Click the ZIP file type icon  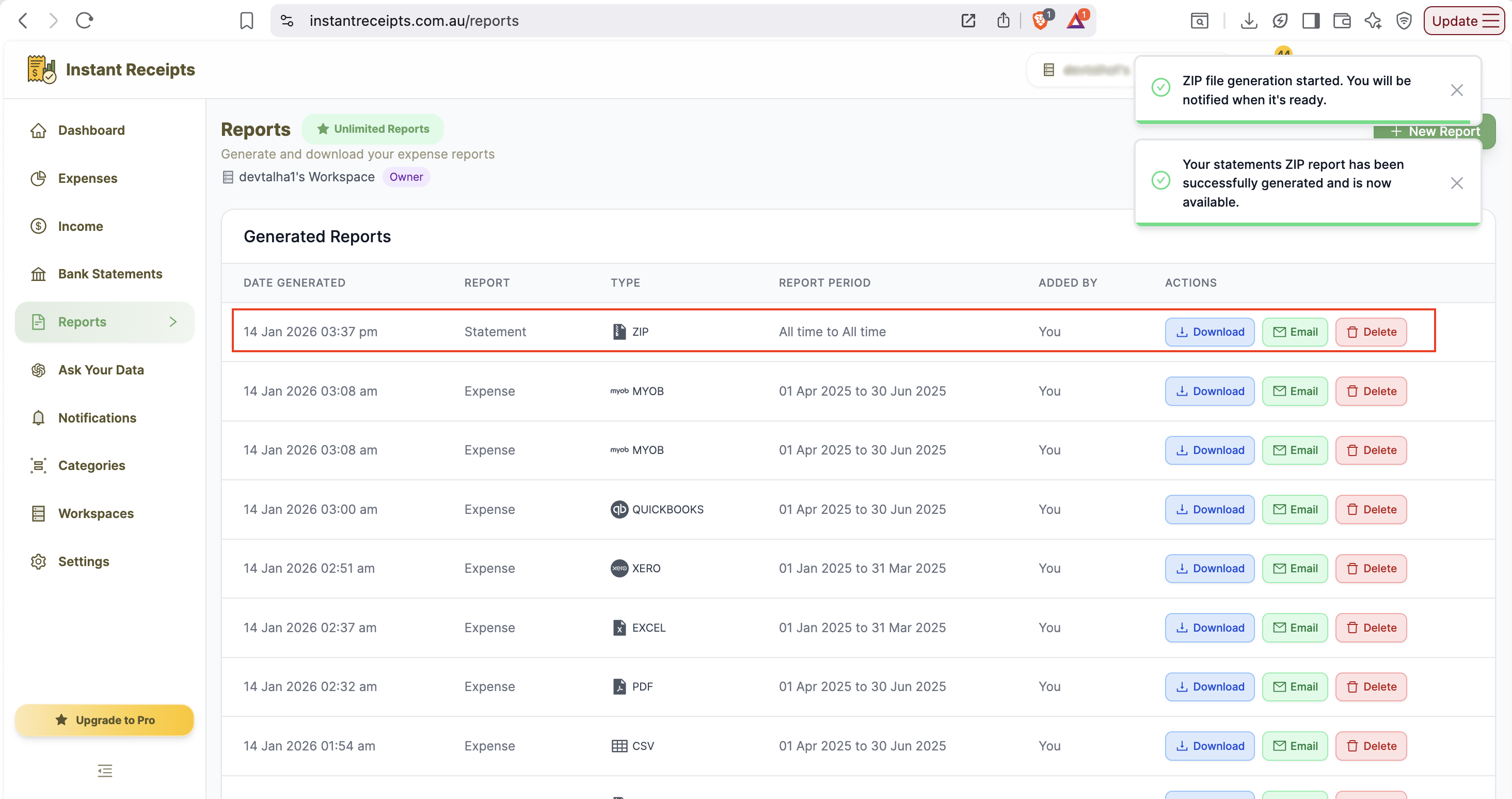pos(619,332)
